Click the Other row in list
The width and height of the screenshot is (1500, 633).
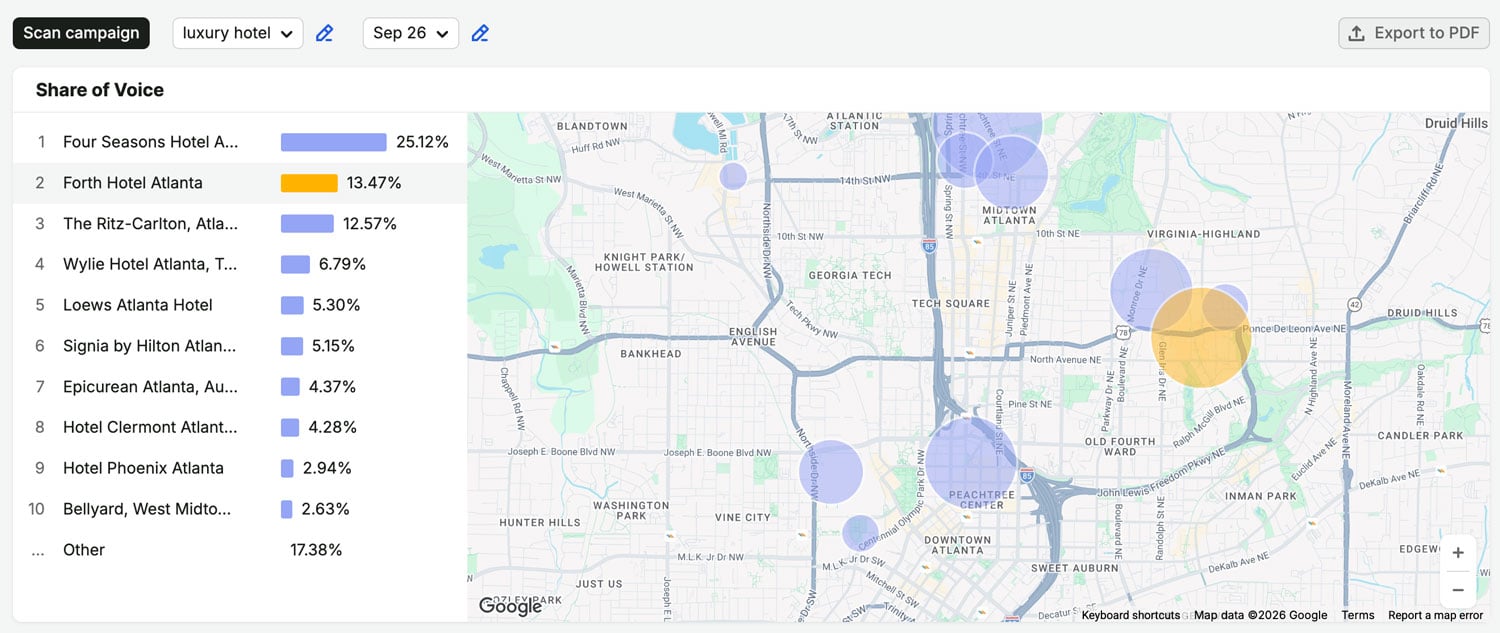click(x=240, y=550)
